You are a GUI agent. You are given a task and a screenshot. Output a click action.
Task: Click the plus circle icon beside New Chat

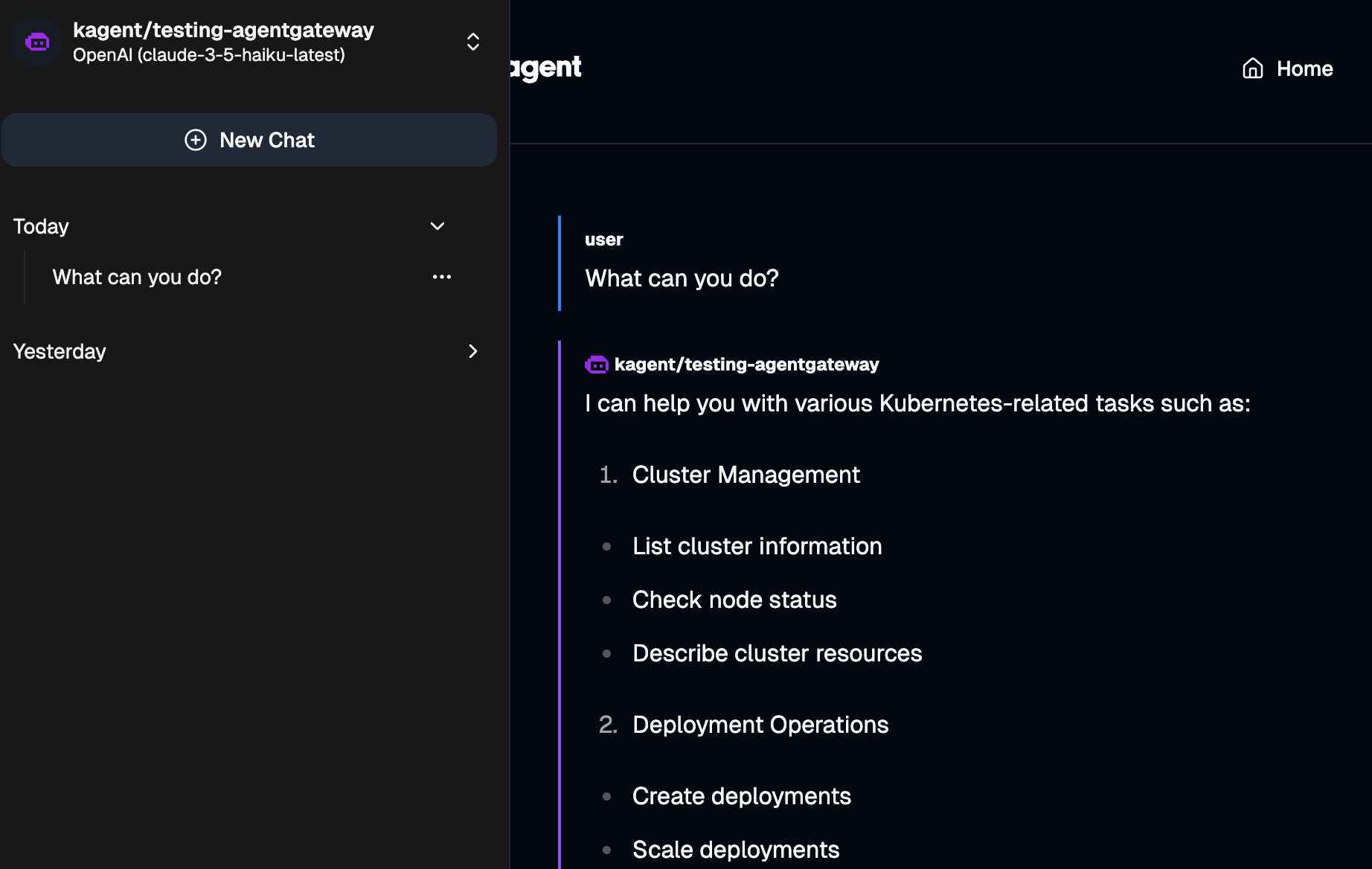tap(196, 140)
